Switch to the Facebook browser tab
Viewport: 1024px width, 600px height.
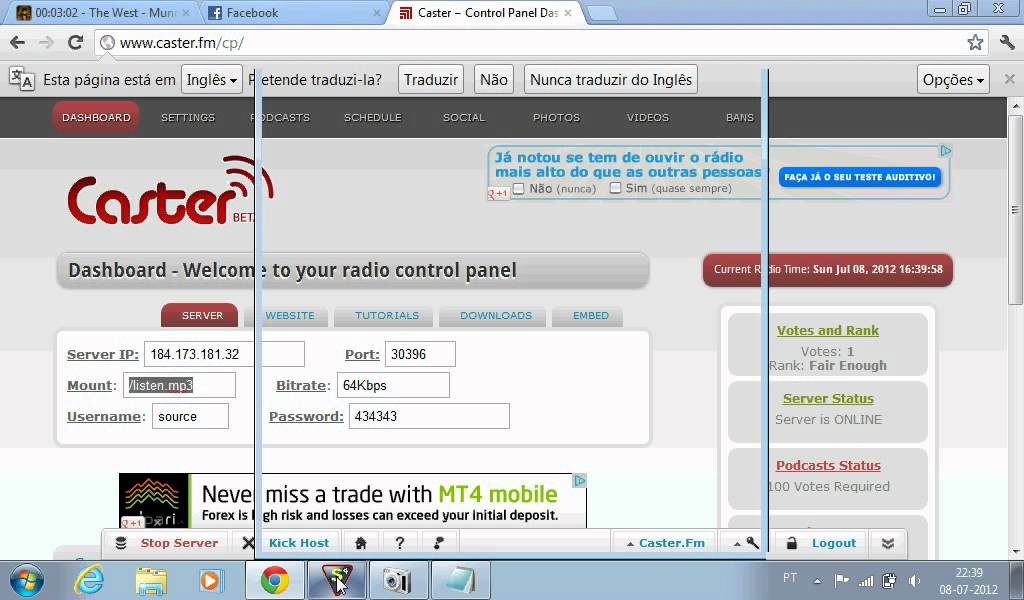(x=294, y=13)
